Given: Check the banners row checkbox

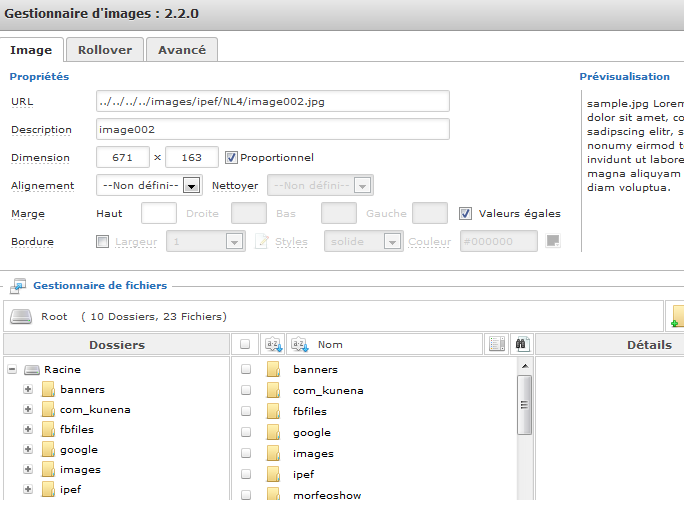Looking at the screenshot, I should click(x=246, y=369).
